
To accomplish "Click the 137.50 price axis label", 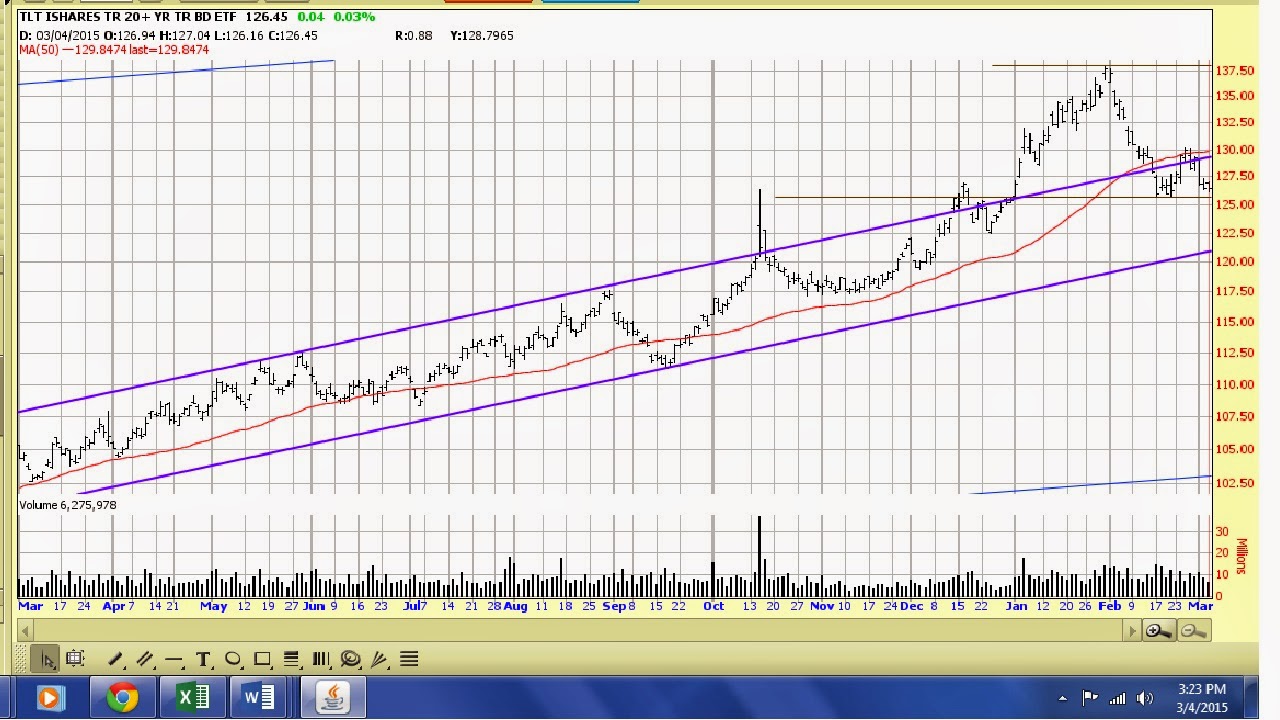I will point(1235,71).
